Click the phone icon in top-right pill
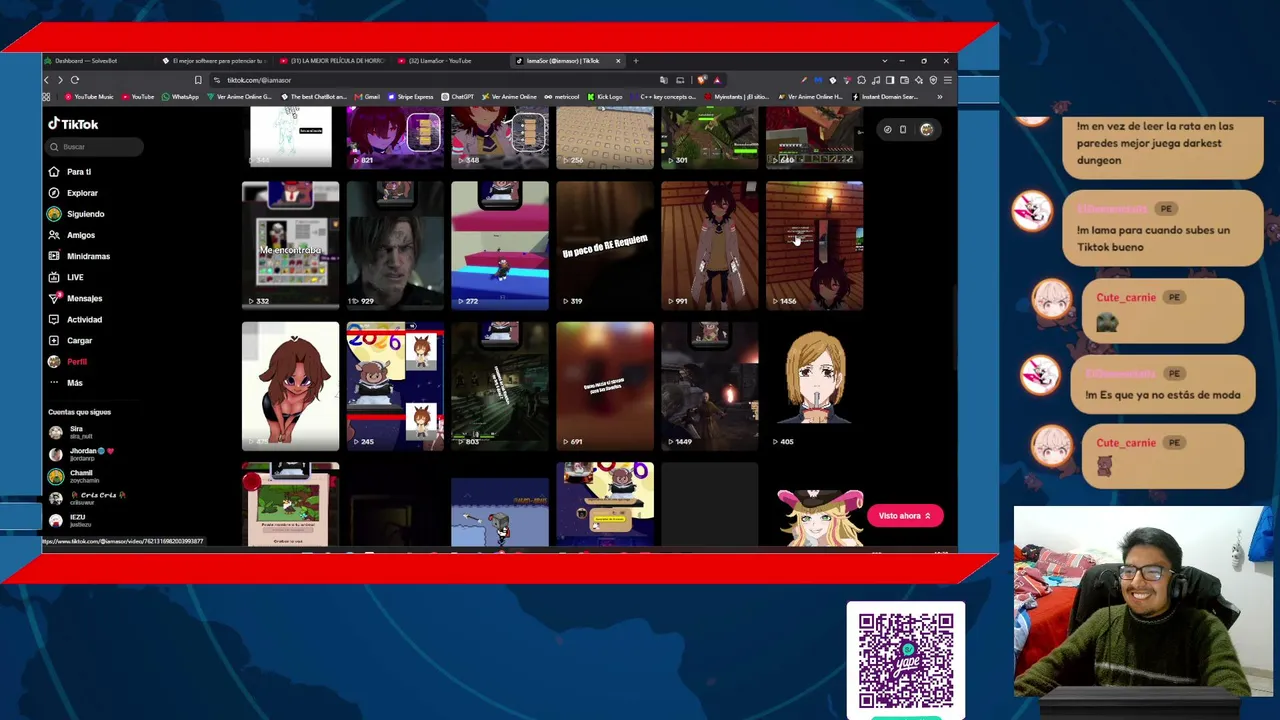 (x=903, y=129)
